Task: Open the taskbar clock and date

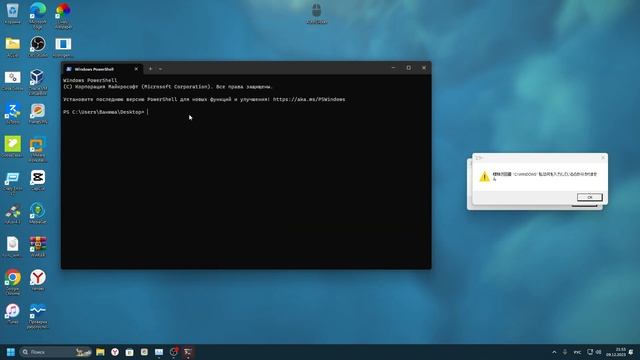Action: pyautogui.click(x=616, y=352)
